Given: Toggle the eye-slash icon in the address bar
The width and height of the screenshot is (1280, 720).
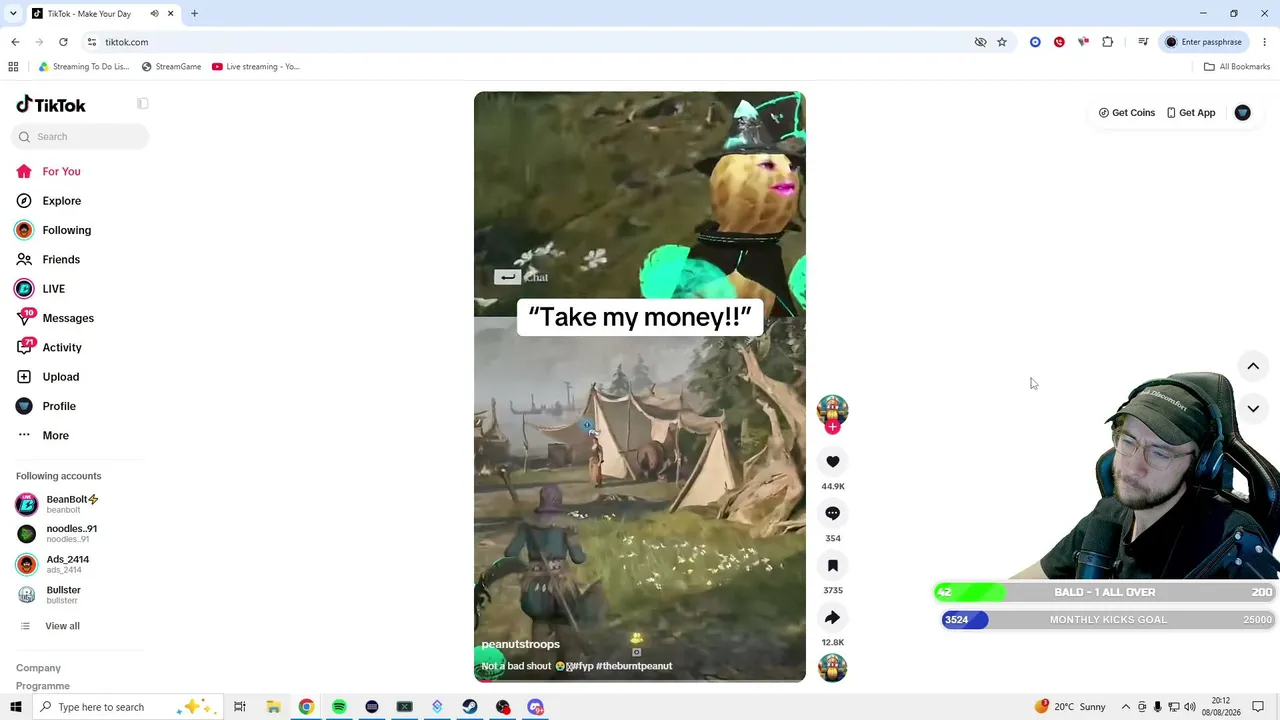Looking at the screenshot, I should pos(980,42).
